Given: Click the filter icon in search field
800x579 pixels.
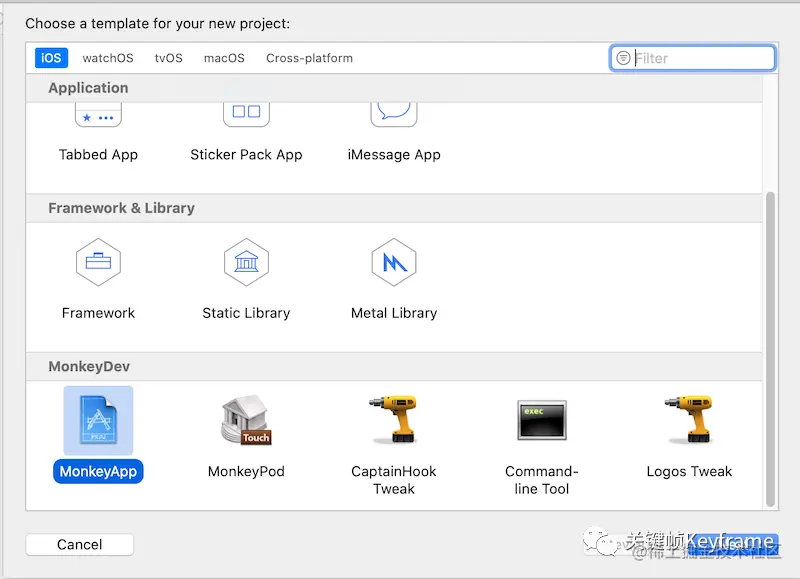Looking at the screenshot, I should pyautogui.click(x=623, y=58).
